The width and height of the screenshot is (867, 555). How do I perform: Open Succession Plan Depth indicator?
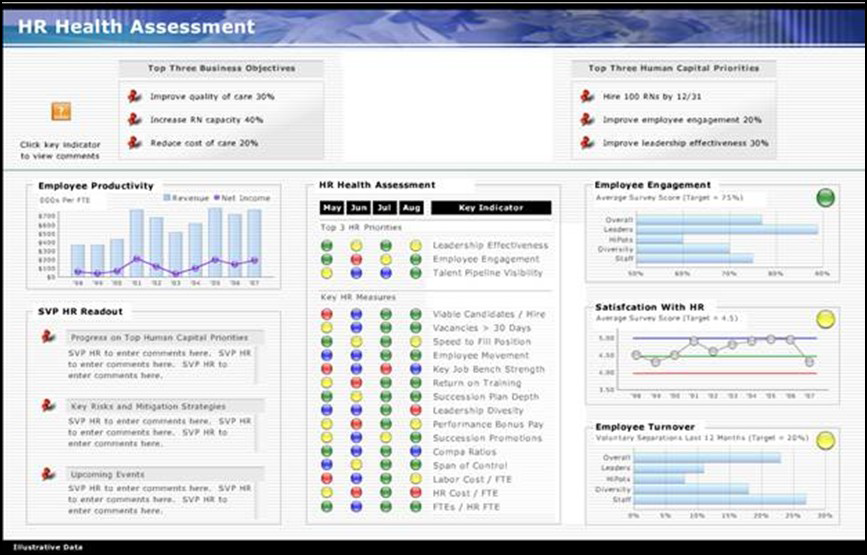(485, 397)
